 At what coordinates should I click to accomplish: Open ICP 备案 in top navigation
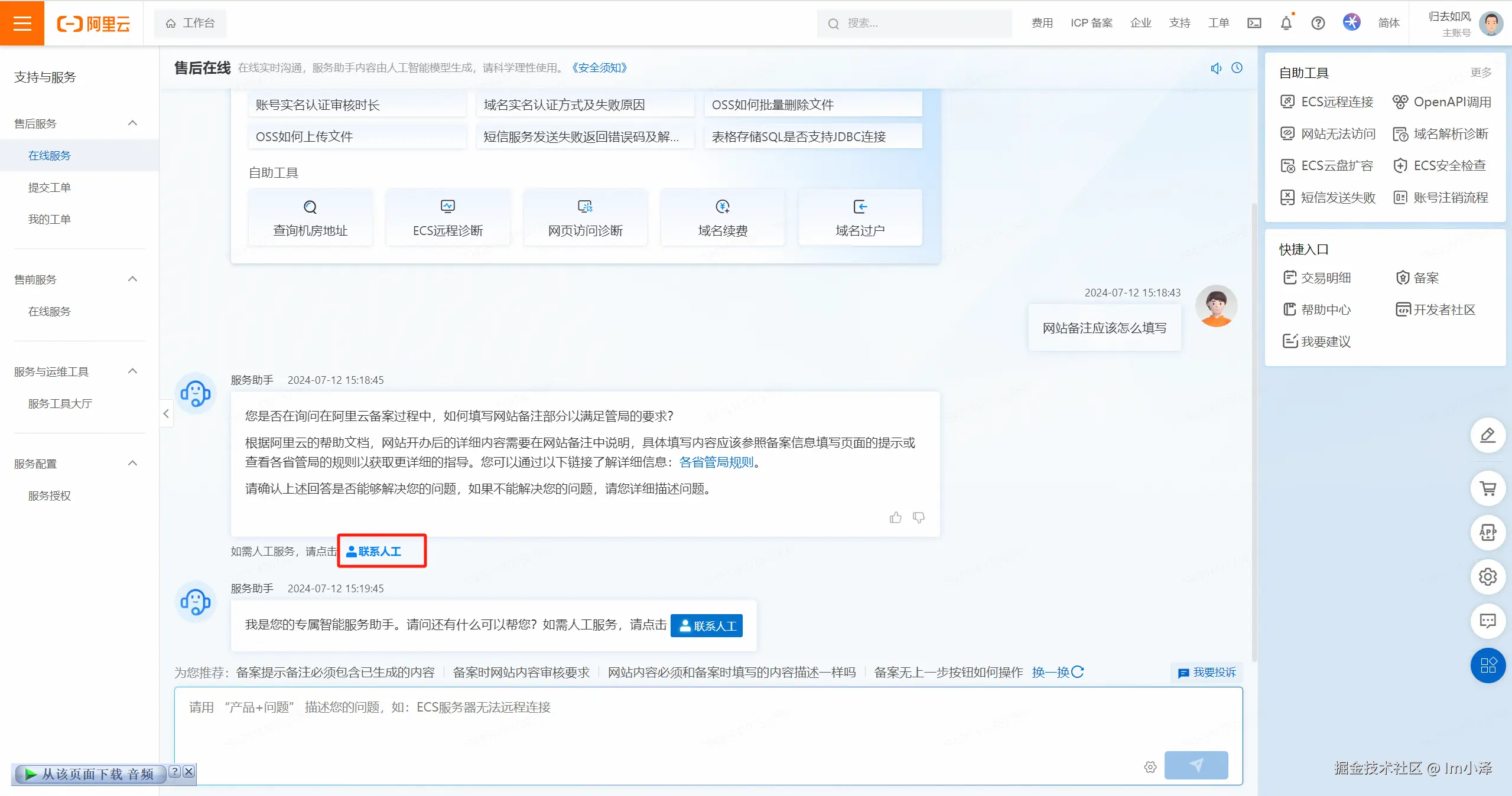click(x=1091, y=23)
